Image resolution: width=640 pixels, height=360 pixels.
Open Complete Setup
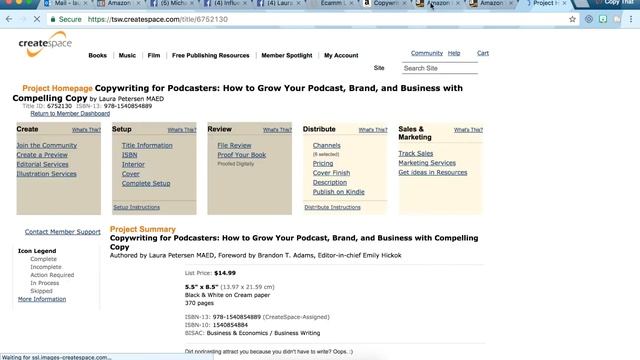coord(146,183)
